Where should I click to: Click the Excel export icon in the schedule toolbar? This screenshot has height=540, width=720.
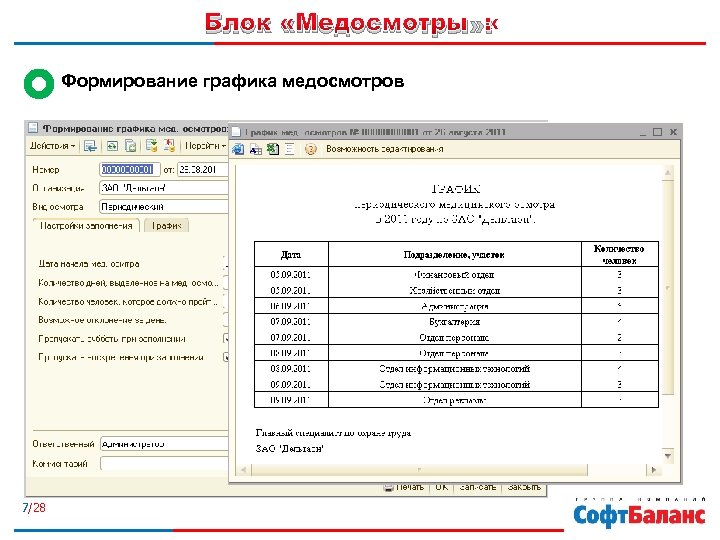click(x=273, y=149)
